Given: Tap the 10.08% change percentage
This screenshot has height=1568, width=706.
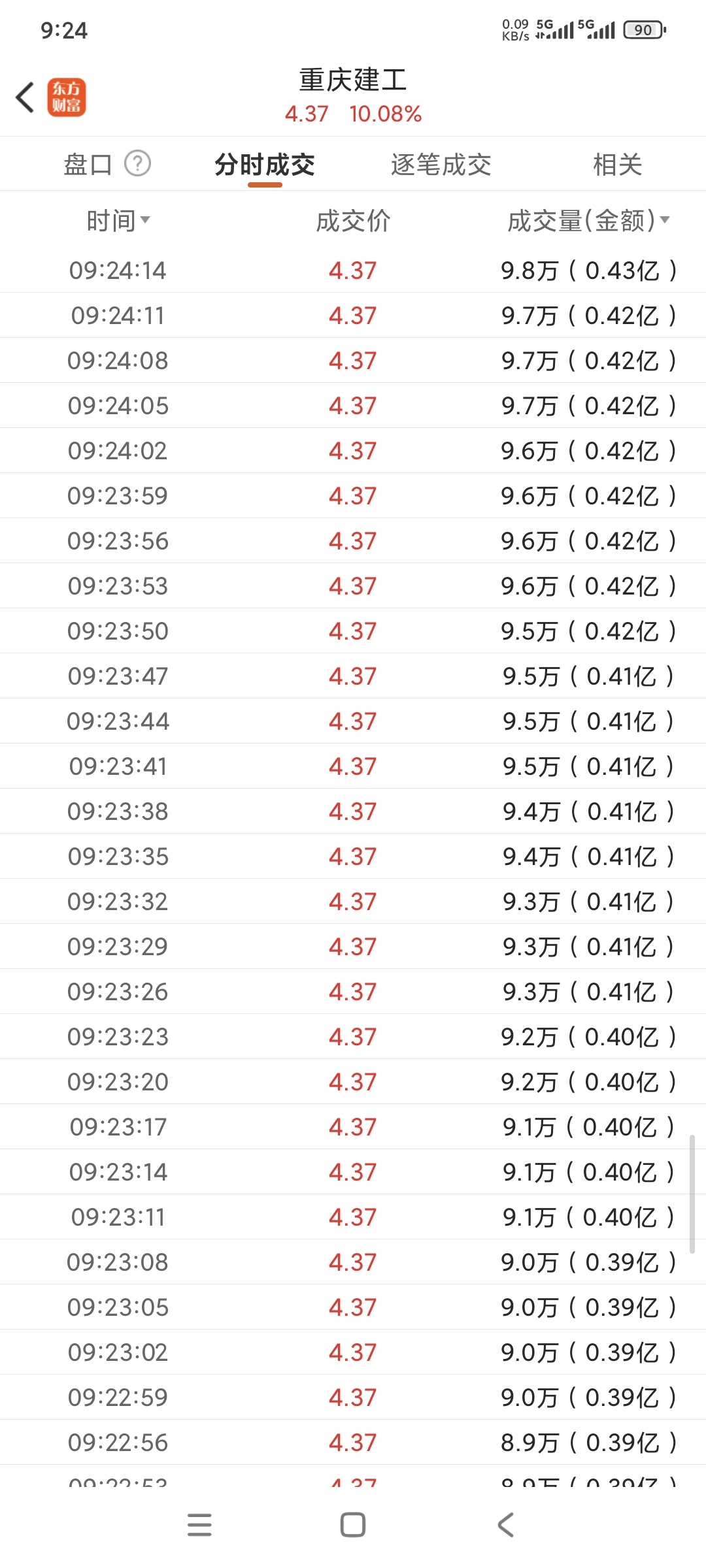Looking at the screenshot, I should 385,114.
